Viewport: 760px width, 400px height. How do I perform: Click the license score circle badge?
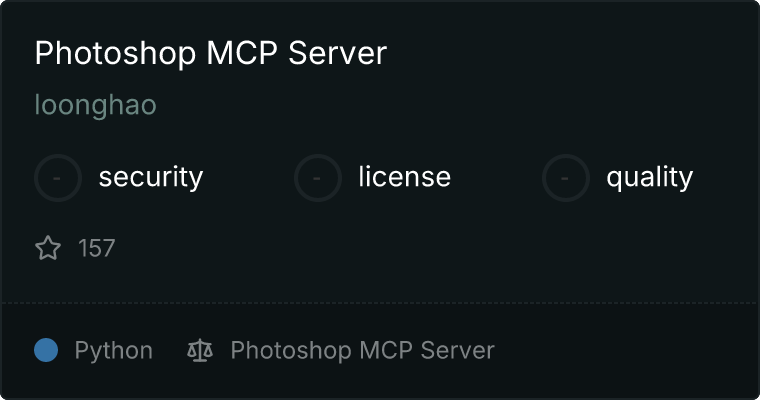(318, 178)
